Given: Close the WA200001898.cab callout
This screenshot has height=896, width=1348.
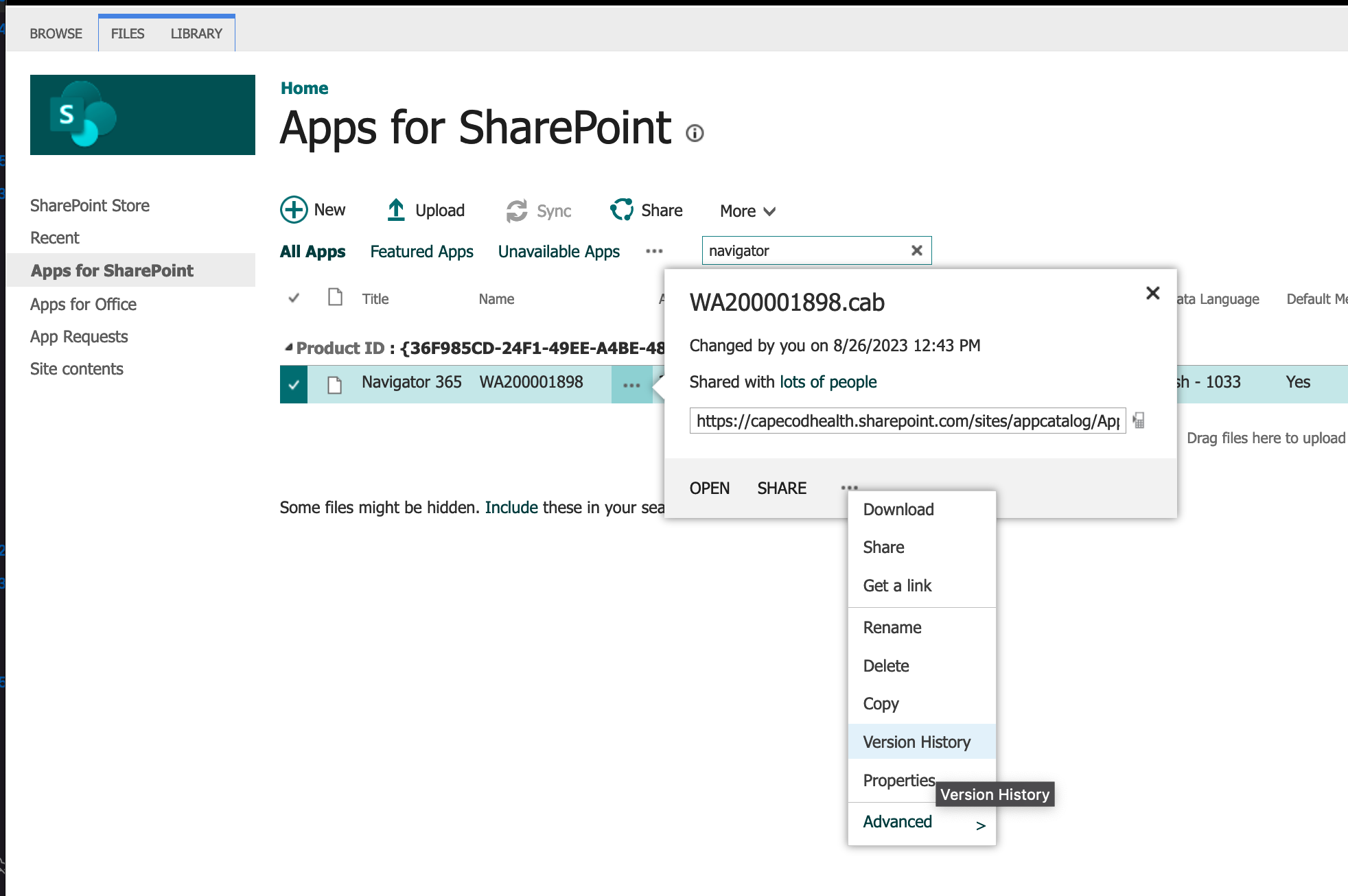Looking at the screenshot, I should (1153, 293).
